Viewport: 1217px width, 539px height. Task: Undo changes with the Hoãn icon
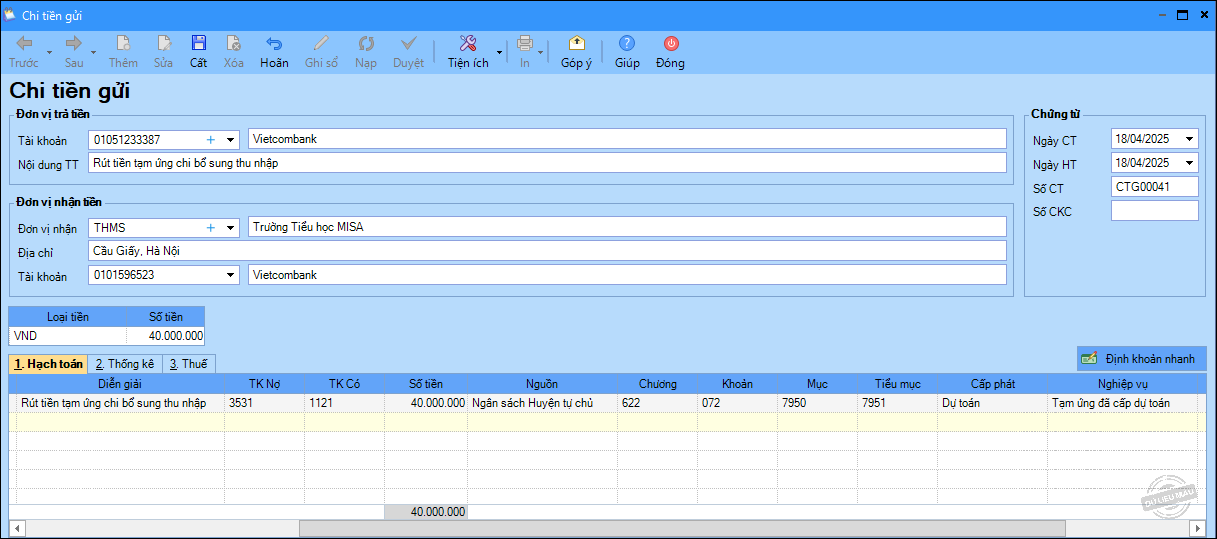274,43
